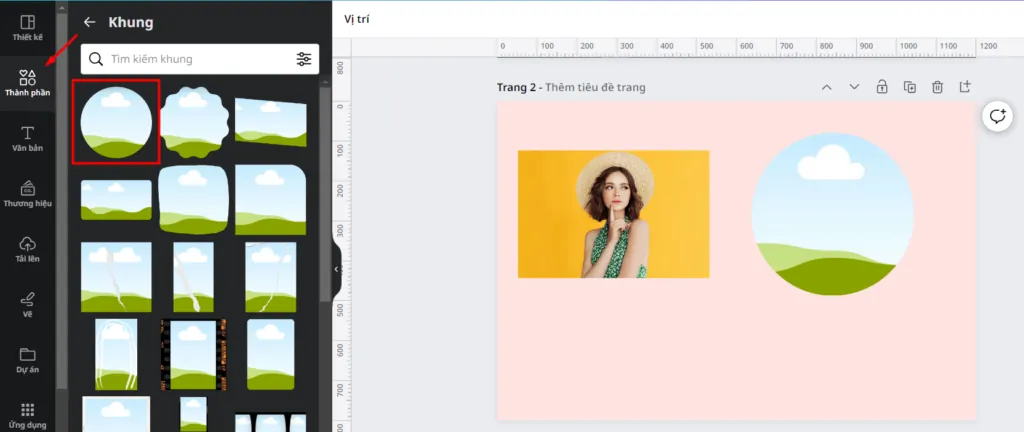
Task: Click the frames panel vertical scrollbar
Action: pos(325,194)
